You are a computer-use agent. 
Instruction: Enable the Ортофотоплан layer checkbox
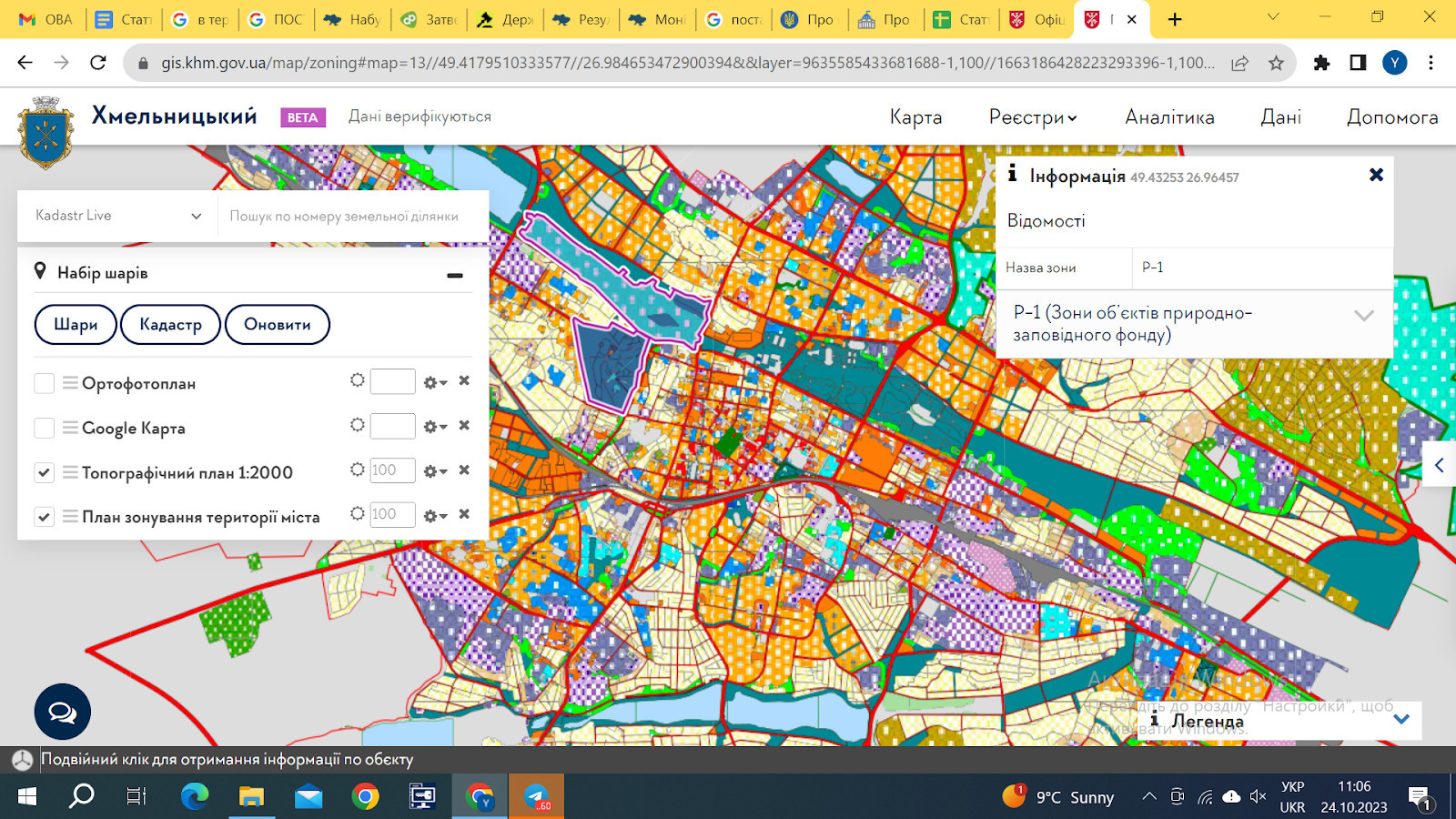point(44,383)
